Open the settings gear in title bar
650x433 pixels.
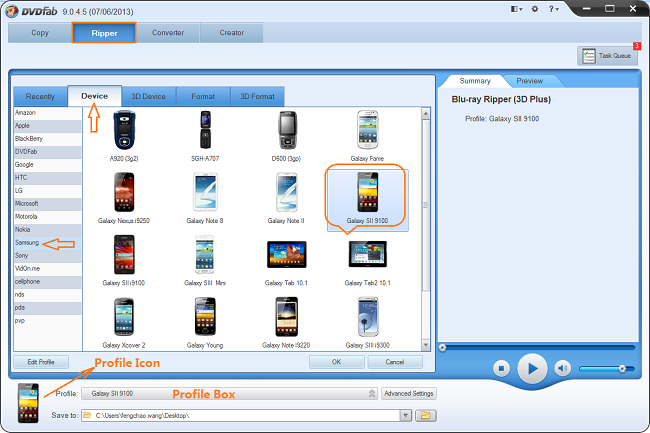click(x=535, y=9)
